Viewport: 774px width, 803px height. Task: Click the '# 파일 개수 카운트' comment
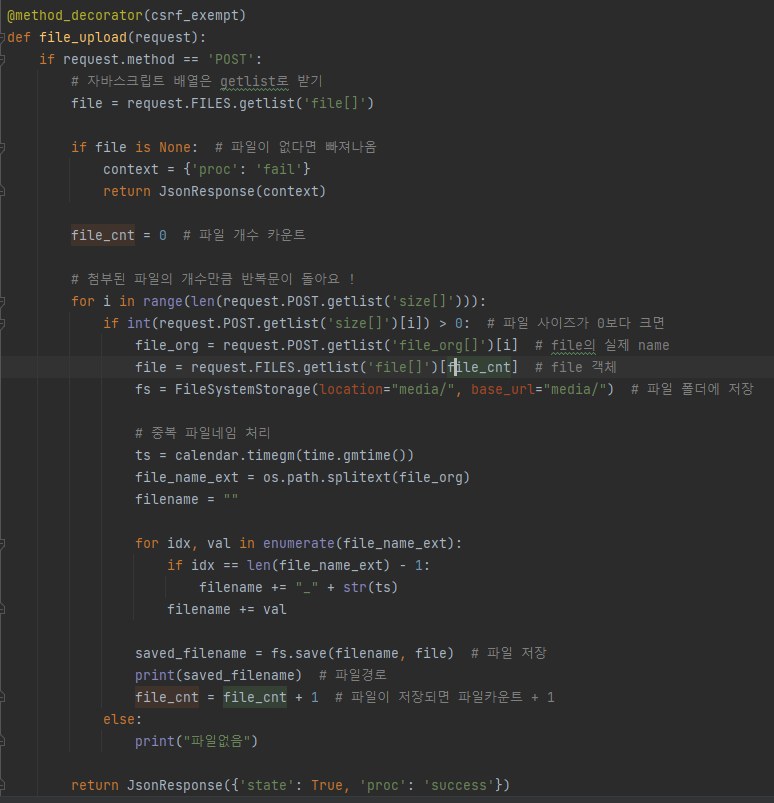244,236
